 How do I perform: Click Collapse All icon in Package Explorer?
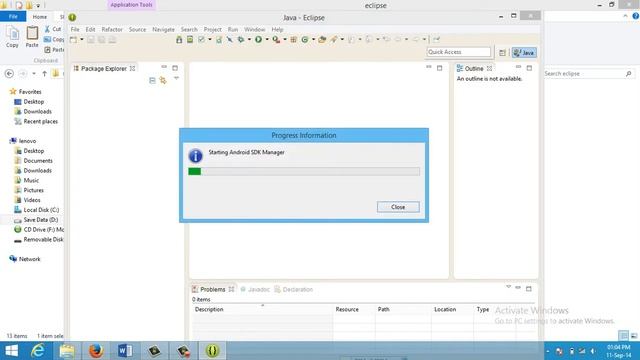point(152,80)
